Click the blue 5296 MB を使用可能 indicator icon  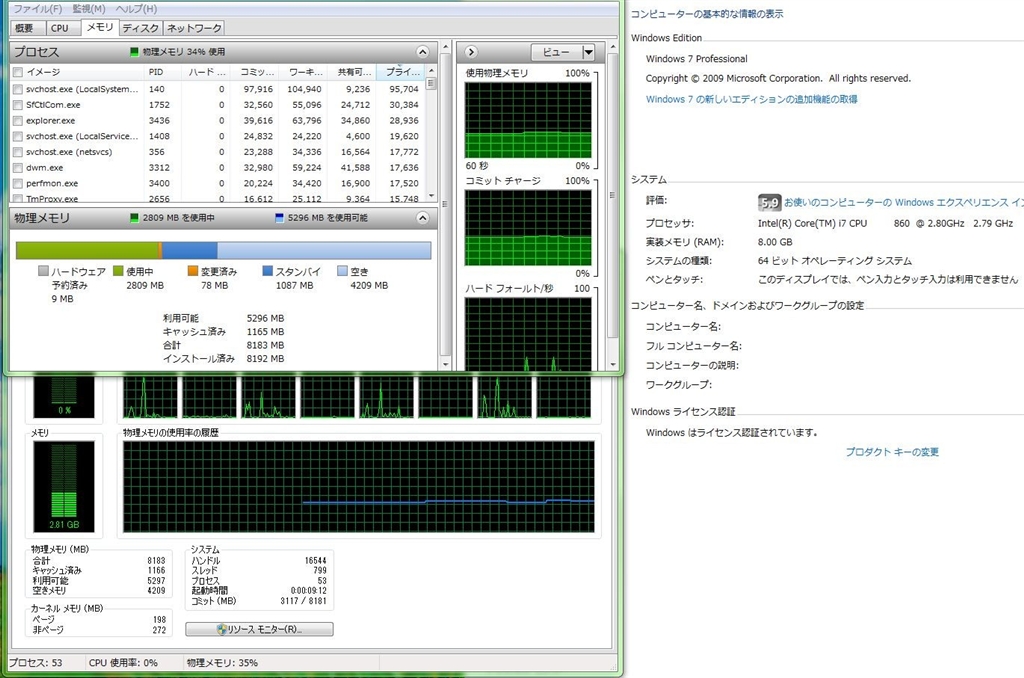(x=280, y=218)
